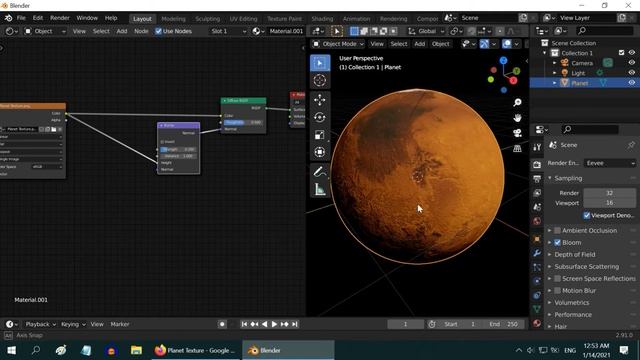Viewport: 640px width, 360px height.
Task: Jump to the timeline end frame
Action: click(295, 324)
